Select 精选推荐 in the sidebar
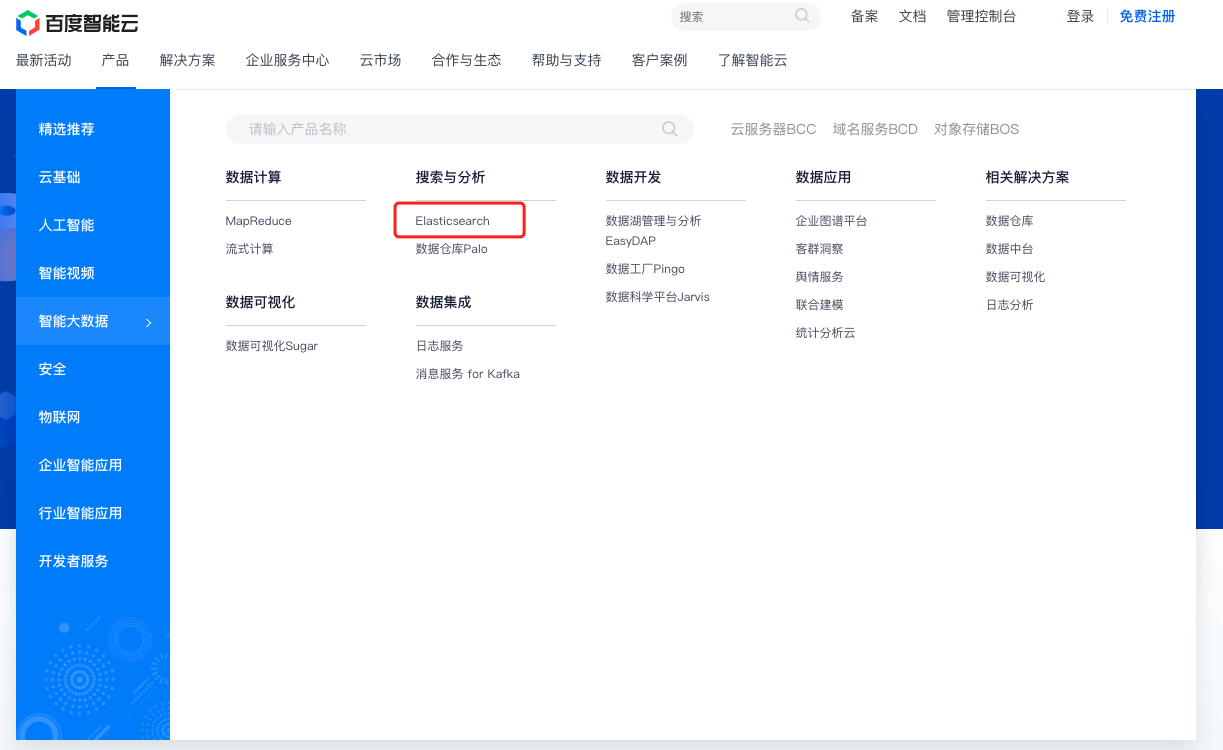This screenshot has height=750, width=1223. coord(93,129)
